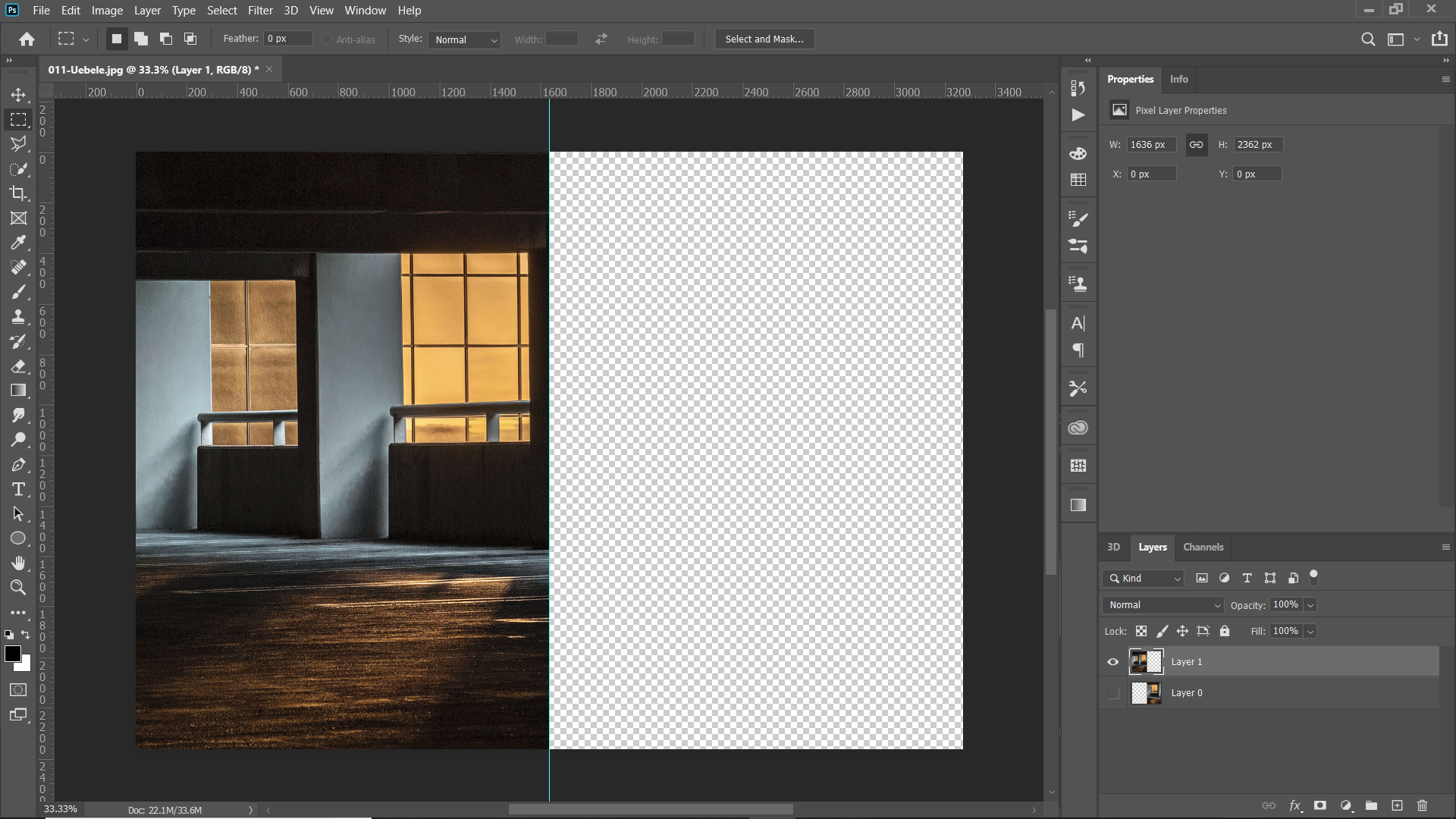This screenshot has width=1456, height=819.
Task: Select the Brush tool
Action: (18, 291)
